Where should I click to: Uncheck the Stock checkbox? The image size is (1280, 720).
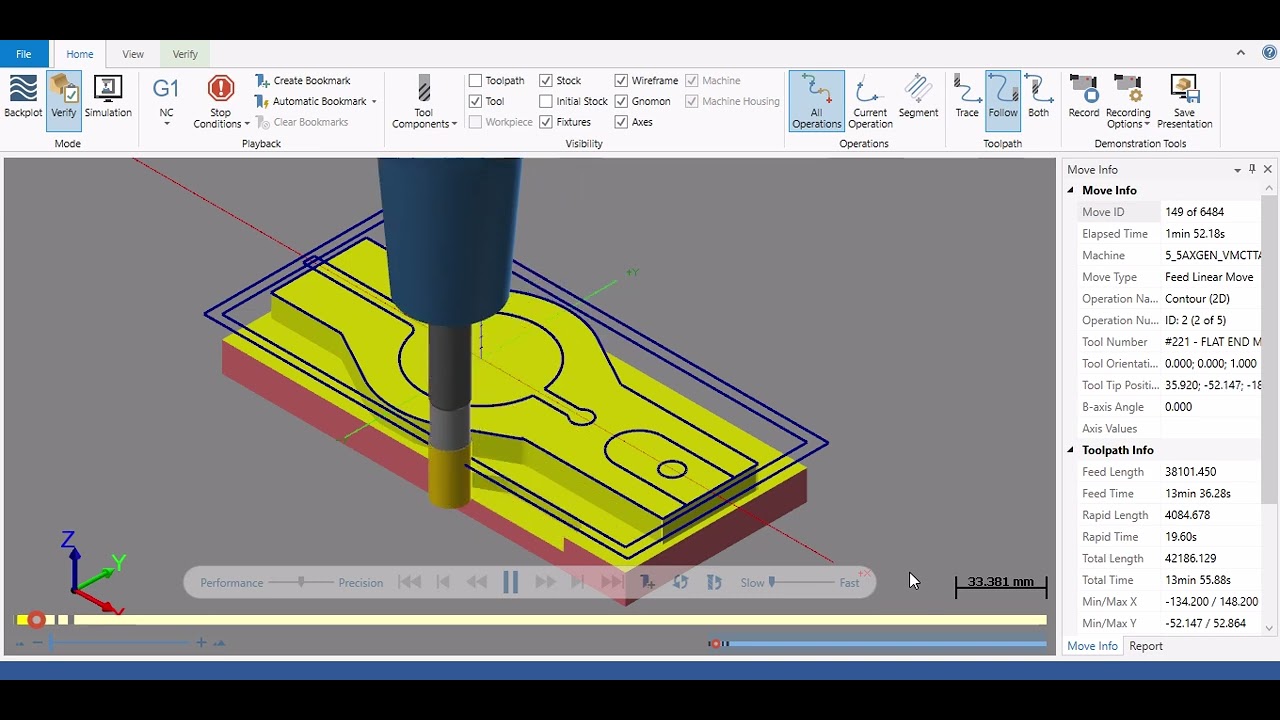(546, 81)
